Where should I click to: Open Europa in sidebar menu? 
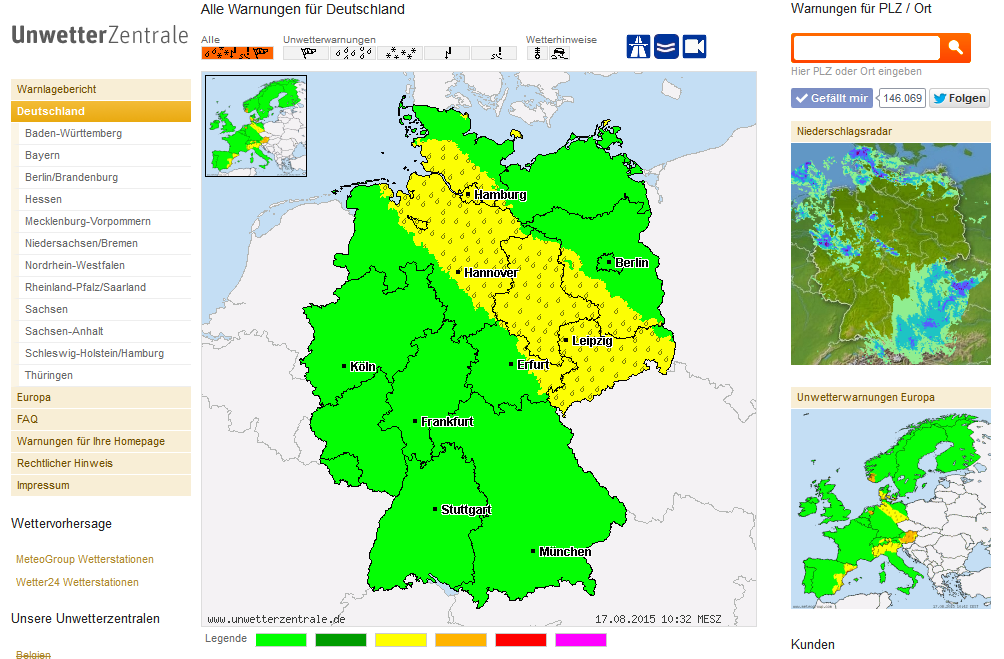(101, 397)
